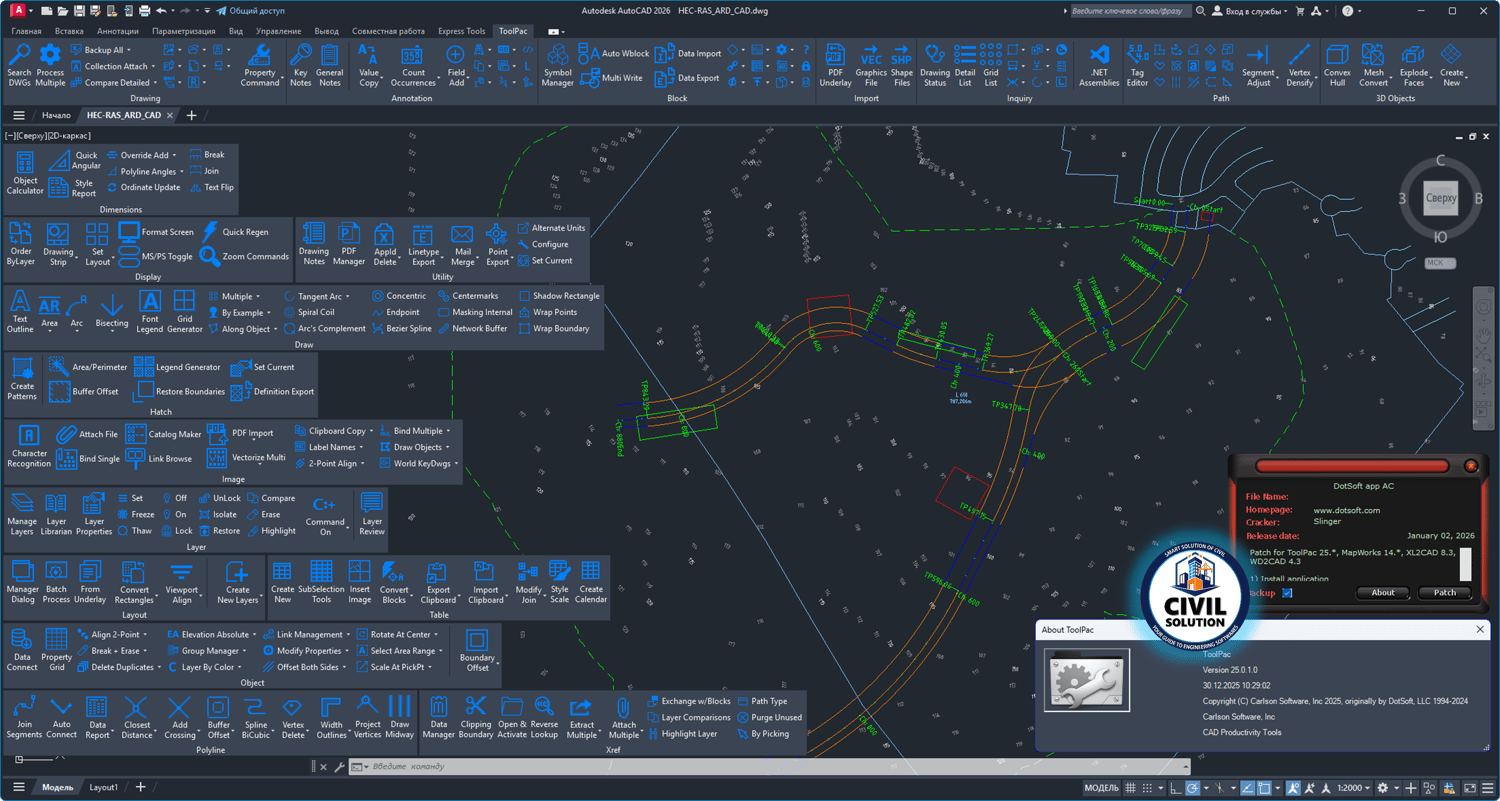Click the Order ByLayer tool
The image size is (1500, 801).
coord(21,244)
